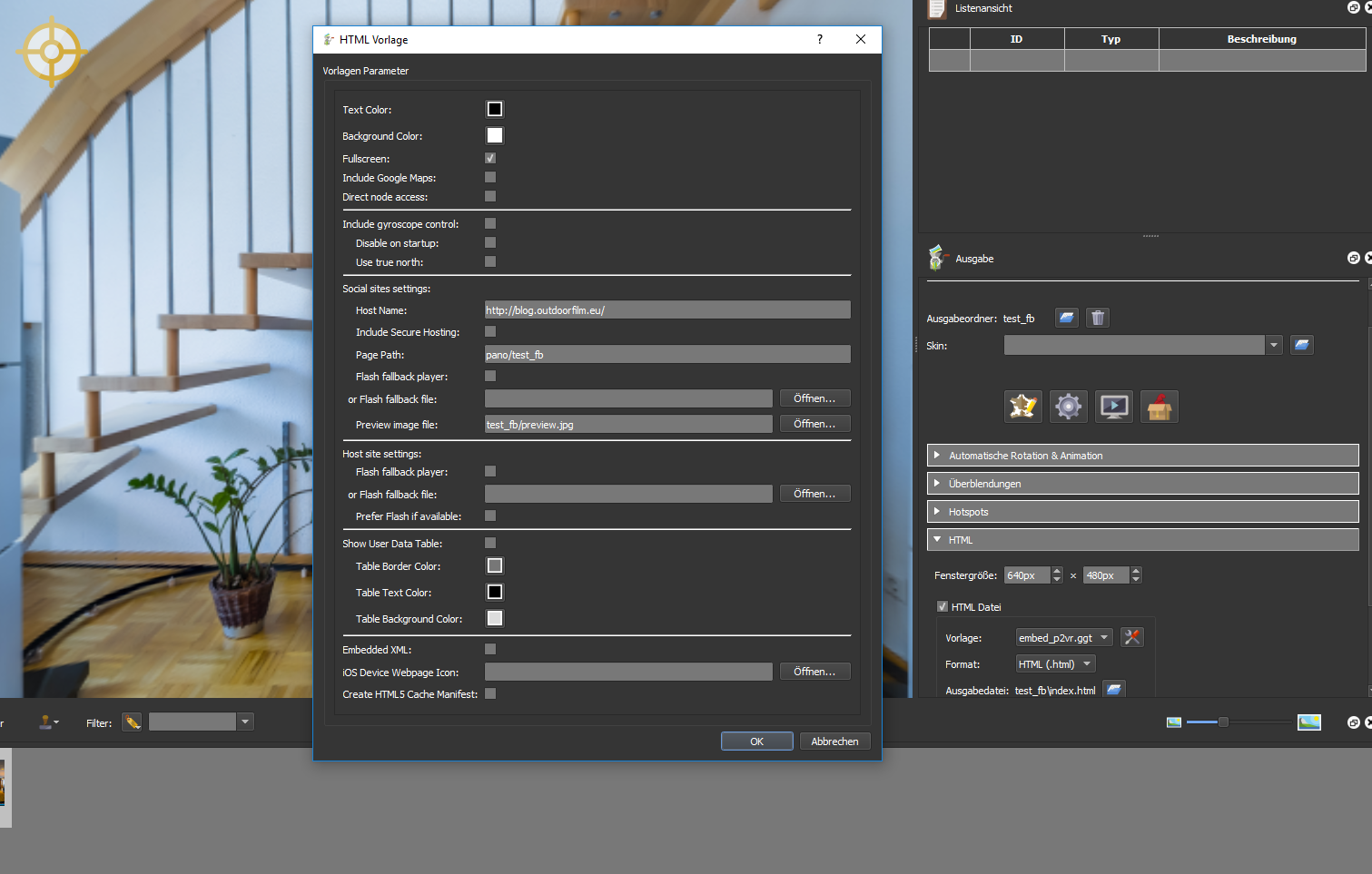This screenshot has width=1372, height=874.
Task: Uncheck the HTML Datei checkbox
Action: click(943, 606)
